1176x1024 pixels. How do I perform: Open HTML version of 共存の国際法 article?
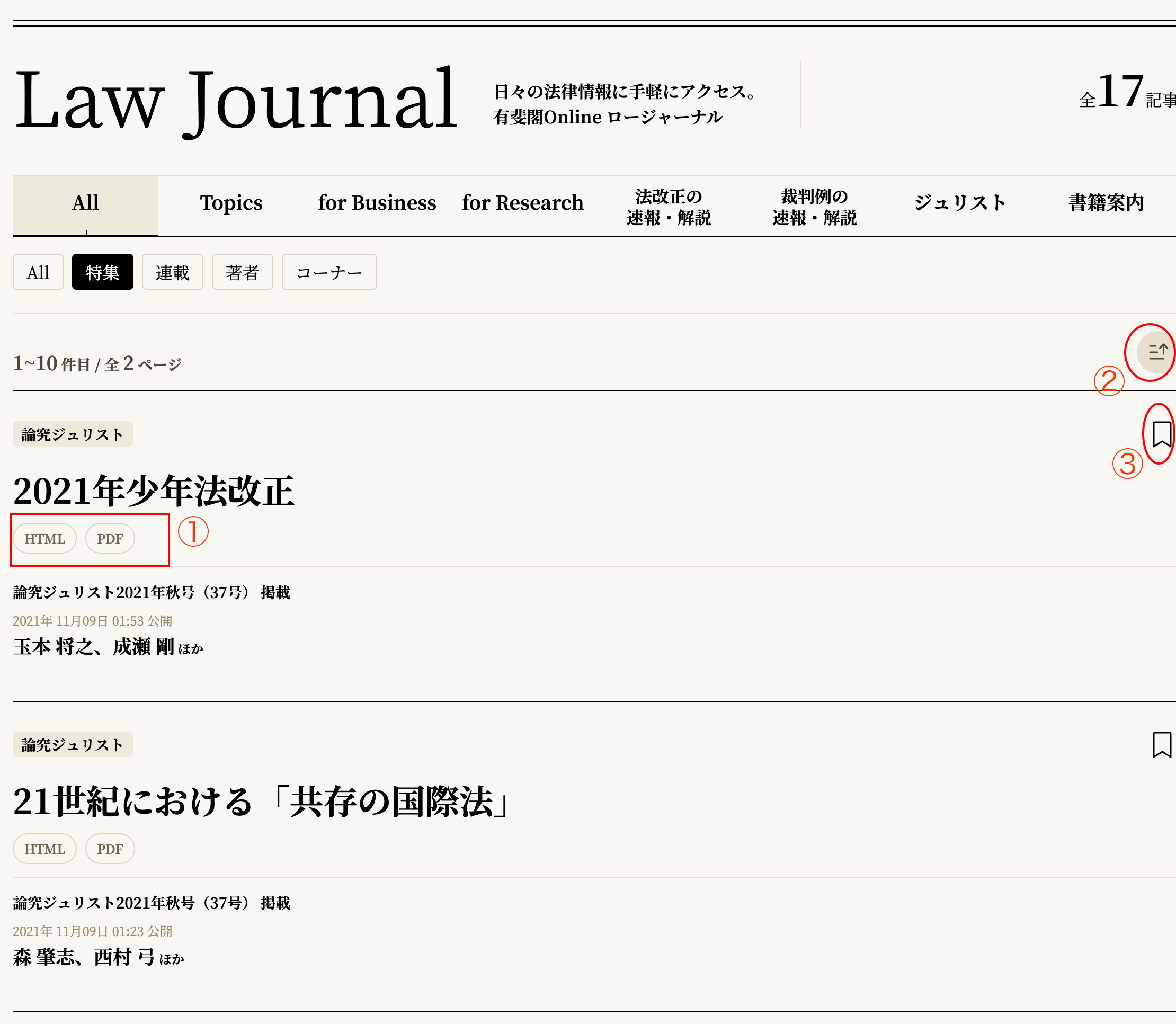coord(44,849)
